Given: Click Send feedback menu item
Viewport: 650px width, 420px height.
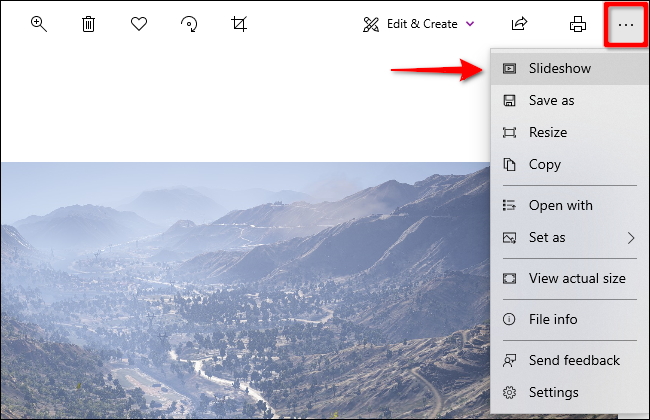Looking at the screenshot, I should 574,361.
